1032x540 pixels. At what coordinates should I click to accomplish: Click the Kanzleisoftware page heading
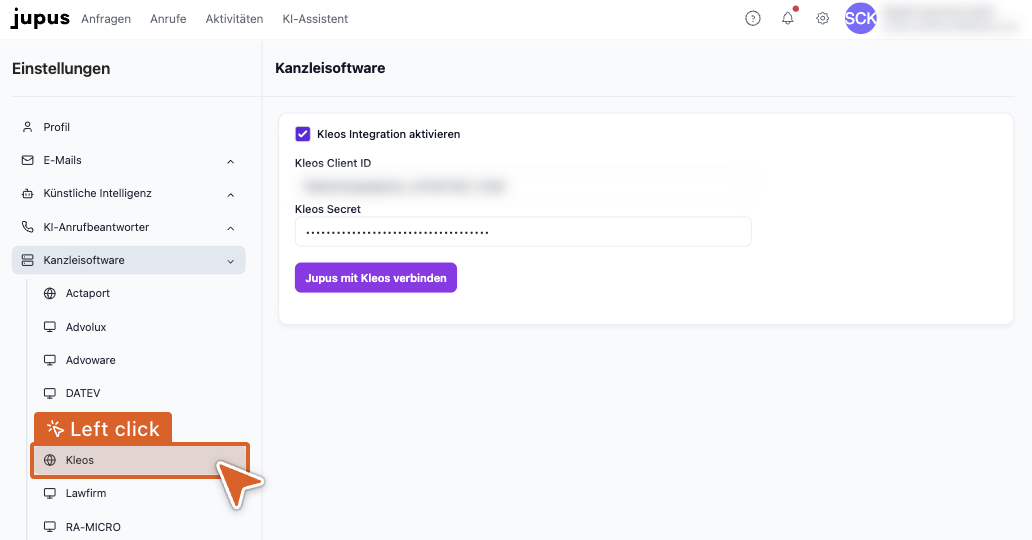click(x=330, y=68)
